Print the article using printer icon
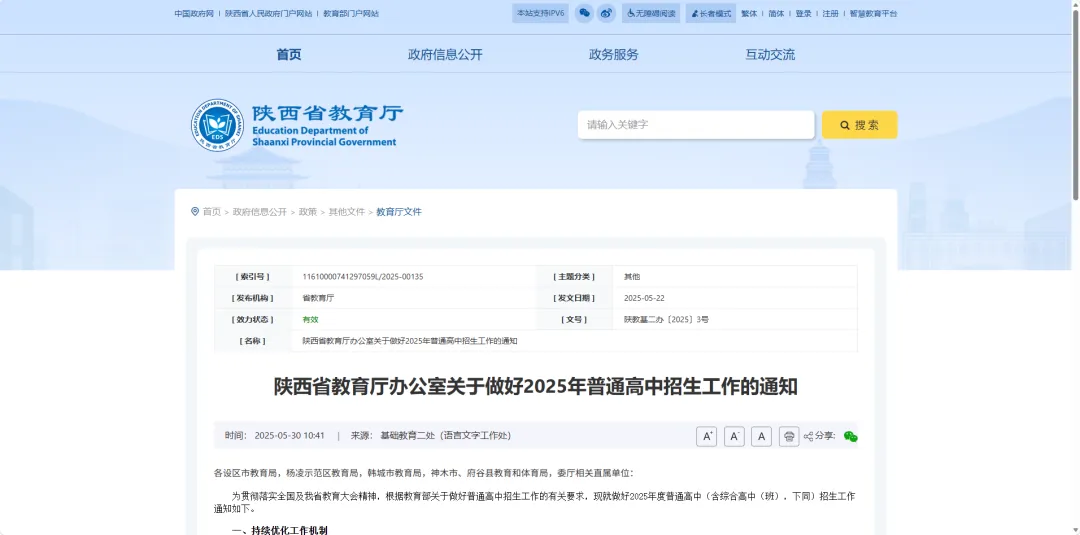The image size is (1080, 535). click(789, 437)
